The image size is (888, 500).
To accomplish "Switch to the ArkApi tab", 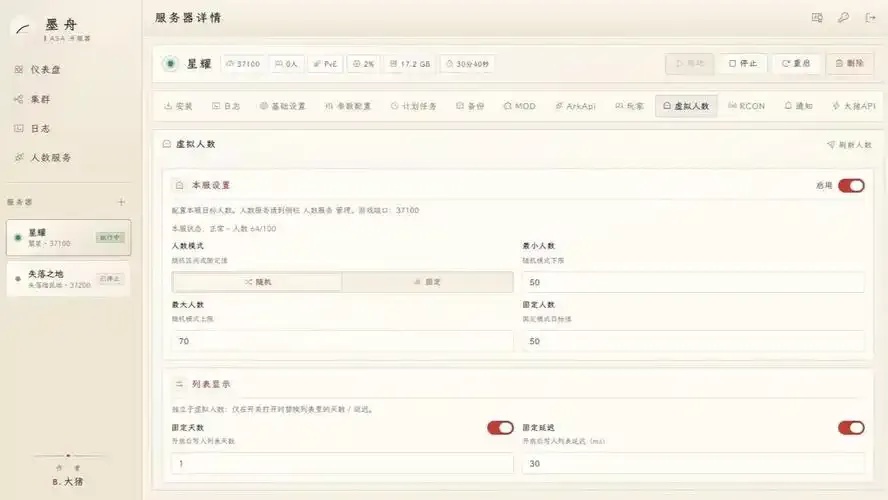I will pos(575,106).
